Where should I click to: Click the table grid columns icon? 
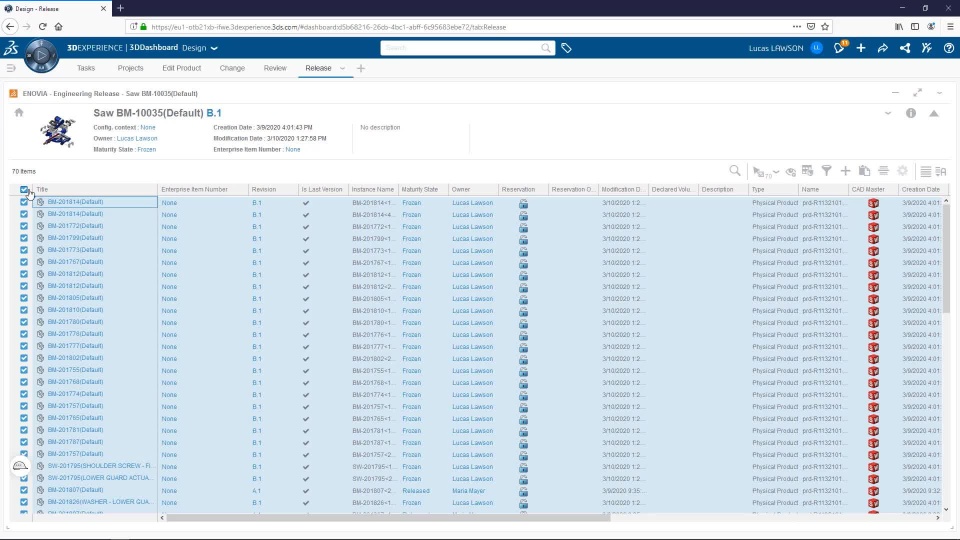click(x=808, y=171)
